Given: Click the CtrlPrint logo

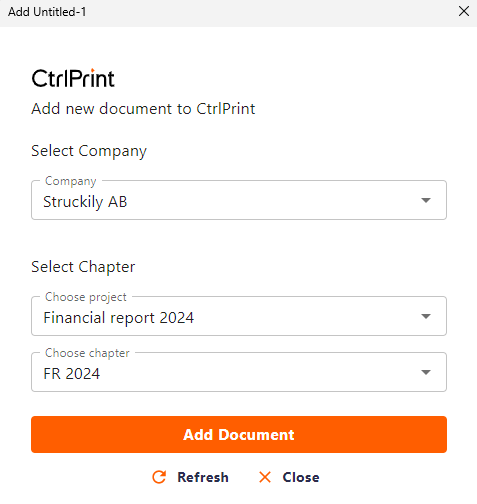Looking at the screenshot, I should click(x=73, y=79).
